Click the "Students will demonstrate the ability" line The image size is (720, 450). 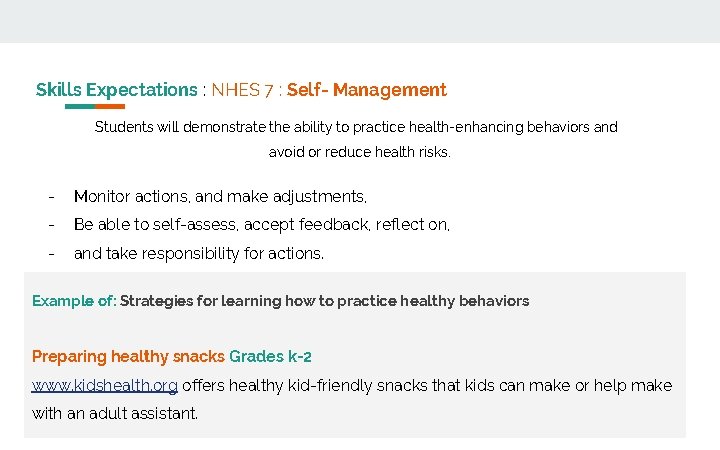(x=356, y=127)
